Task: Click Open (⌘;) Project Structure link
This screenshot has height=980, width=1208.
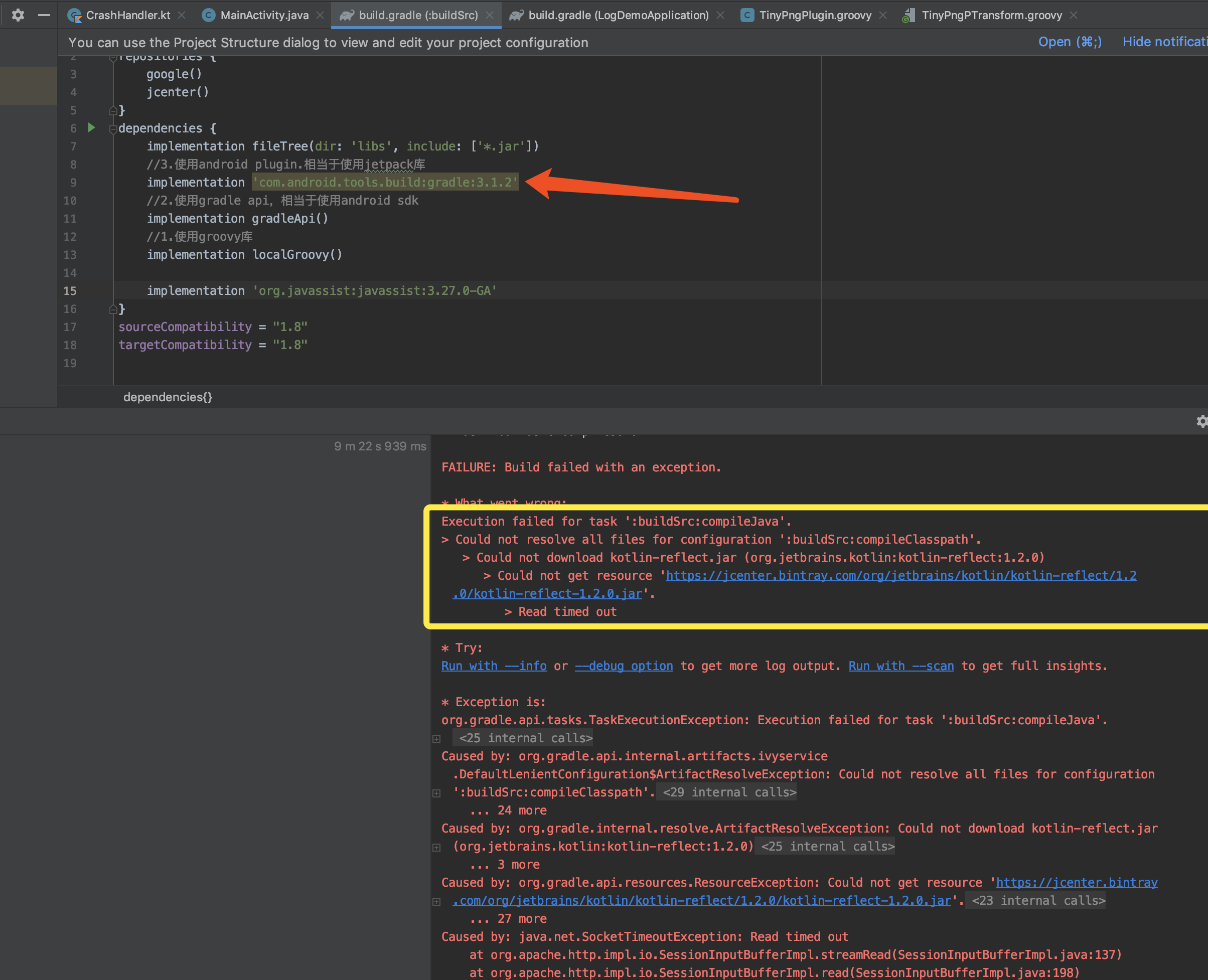Action: (x=1070, y=42)
